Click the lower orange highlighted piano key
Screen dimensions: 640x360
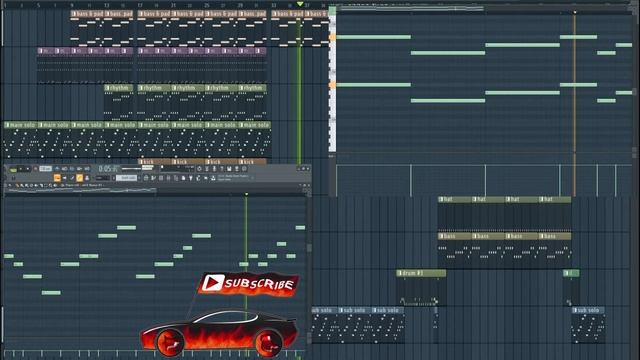333,85
